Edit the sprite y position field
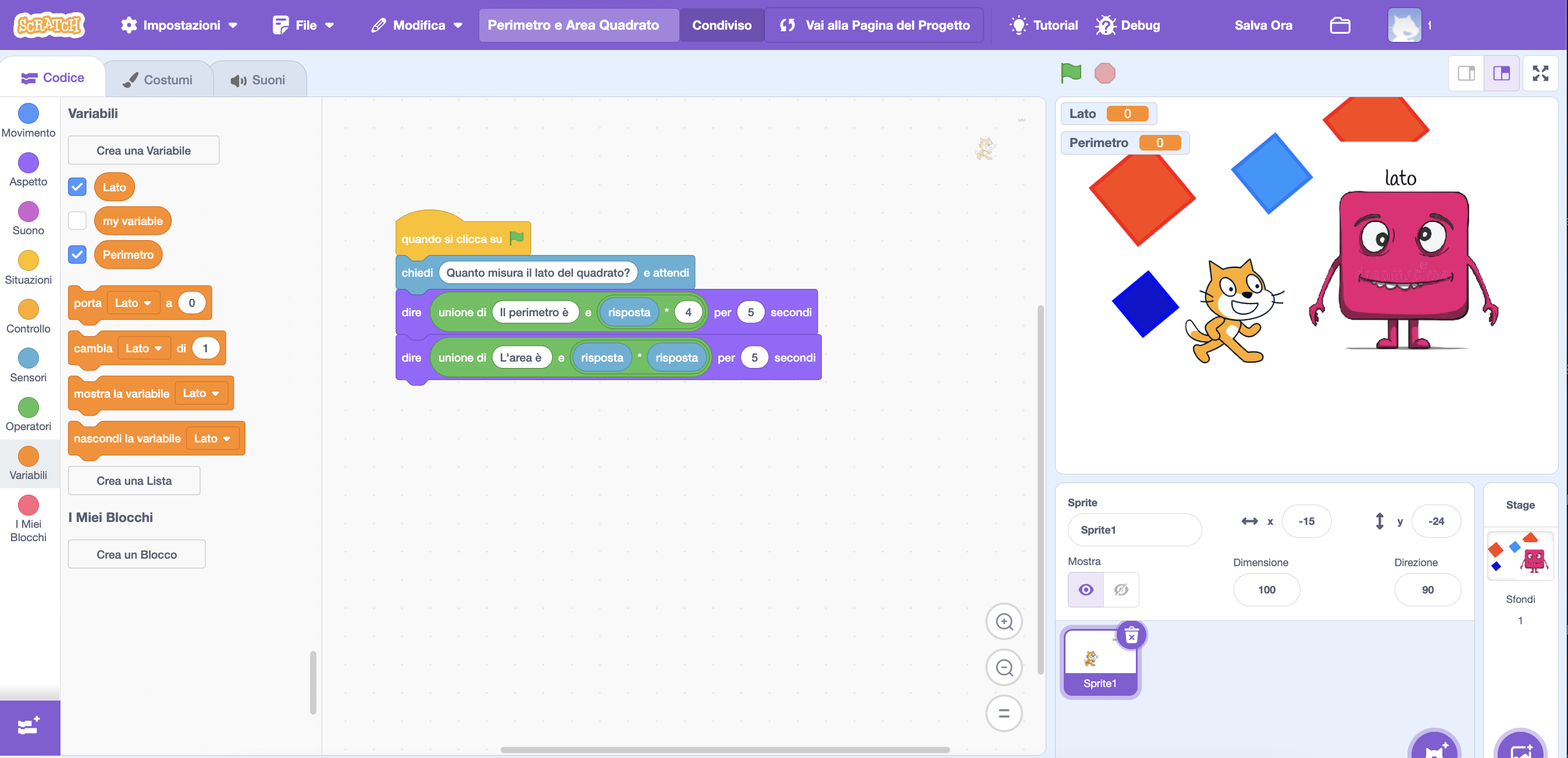 click(x=1436, y=521)
